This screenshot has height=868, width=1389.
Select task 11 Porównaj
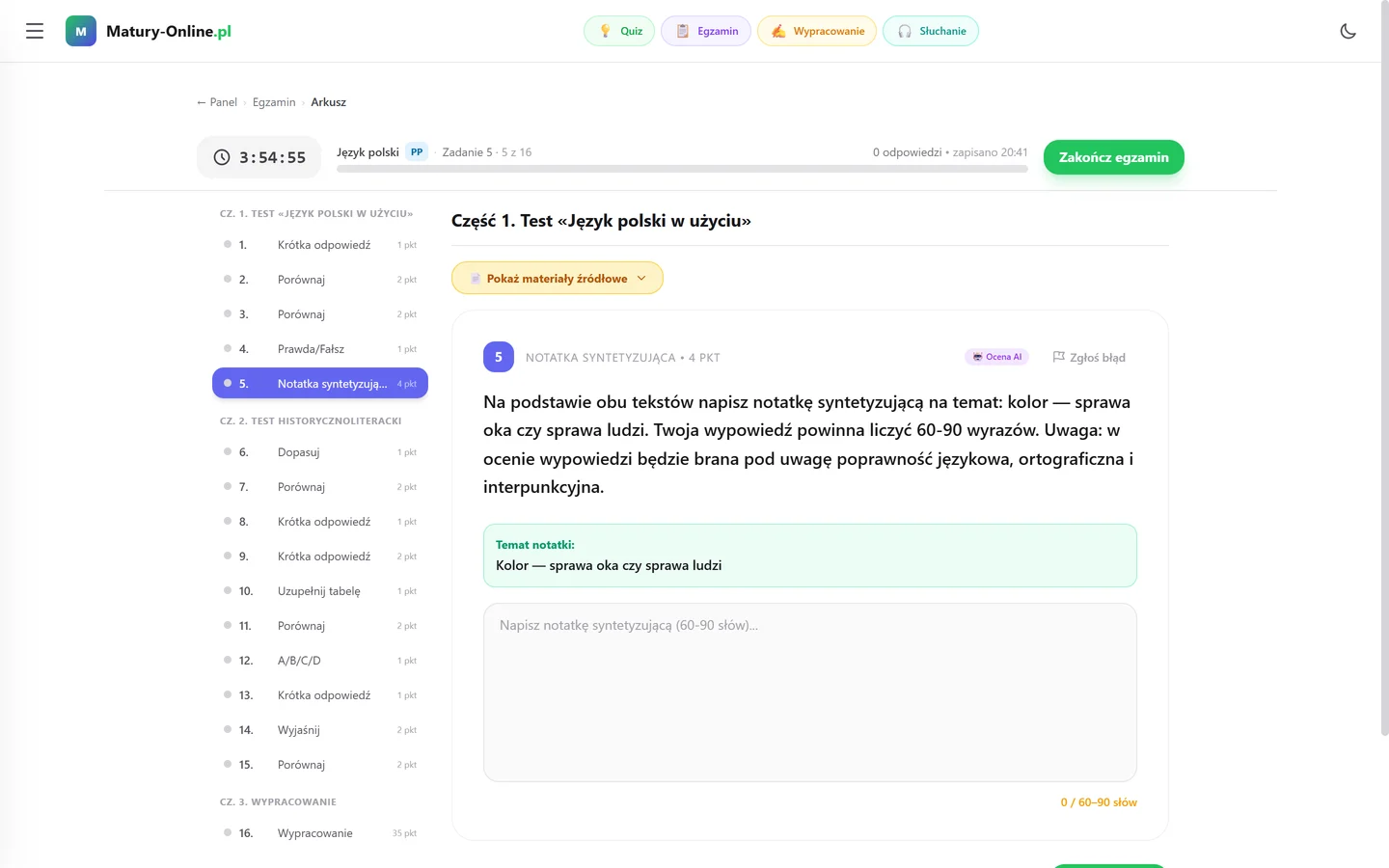pyautogui.click(x=320, y=626)
